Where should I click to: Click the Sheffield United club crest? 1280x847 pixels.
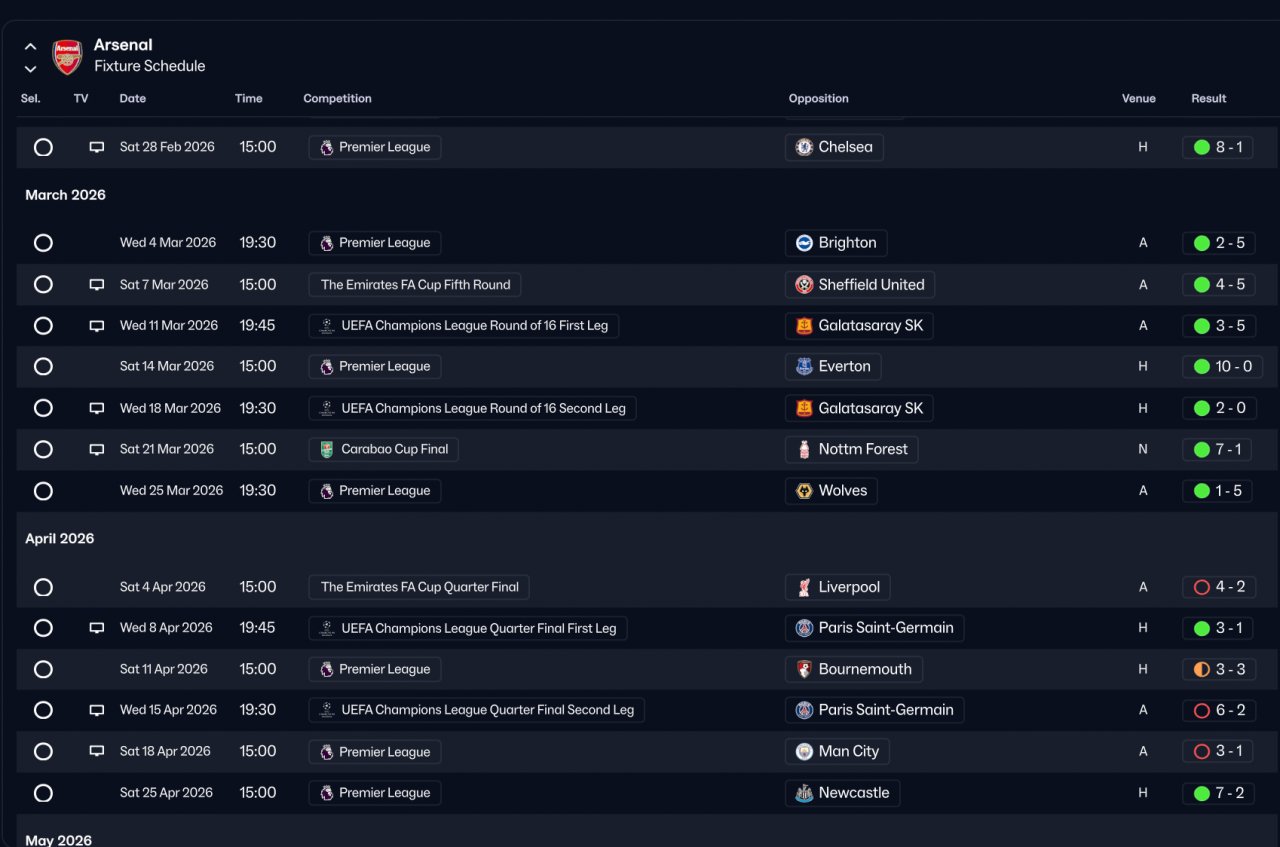pos(804,285)
